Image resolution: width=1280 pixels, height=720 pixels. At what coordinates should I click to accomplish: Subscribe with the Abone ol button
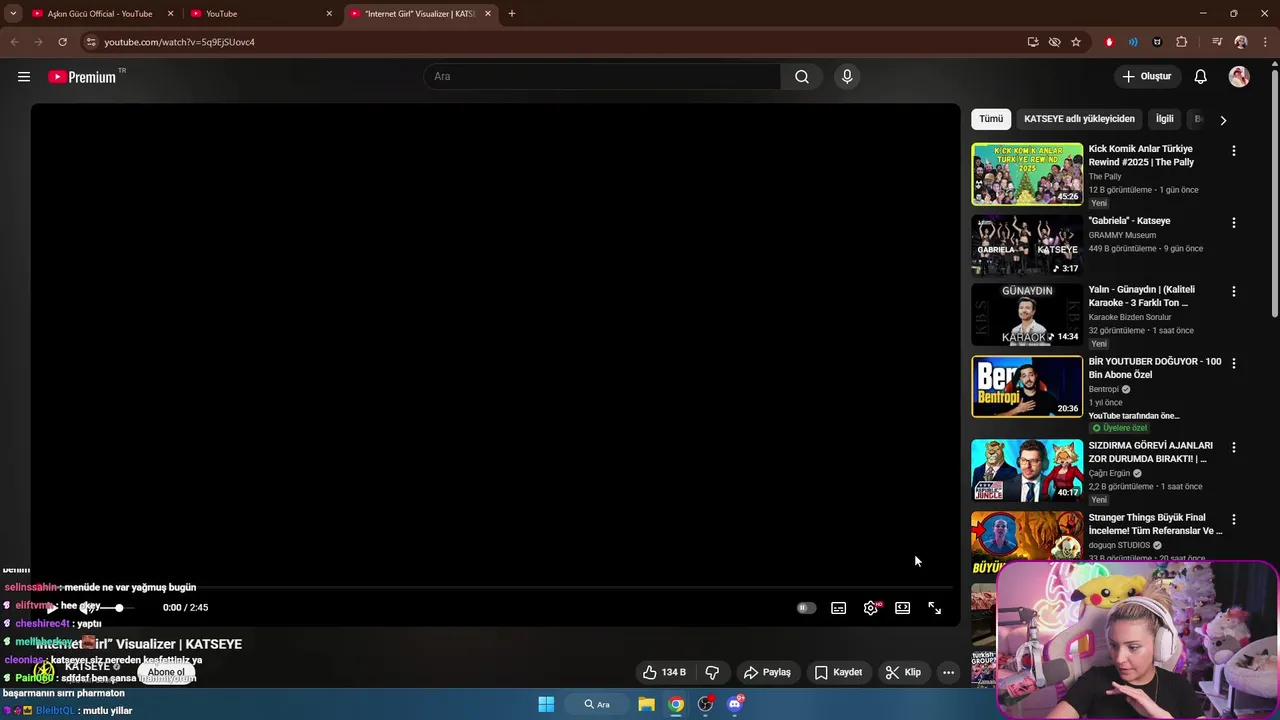166,672
